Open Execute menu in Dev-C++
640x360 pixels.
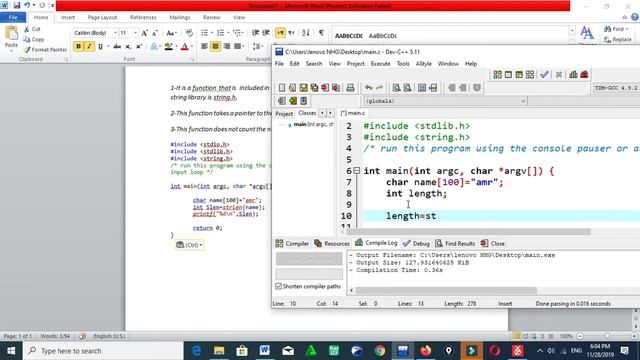[380, 64]
